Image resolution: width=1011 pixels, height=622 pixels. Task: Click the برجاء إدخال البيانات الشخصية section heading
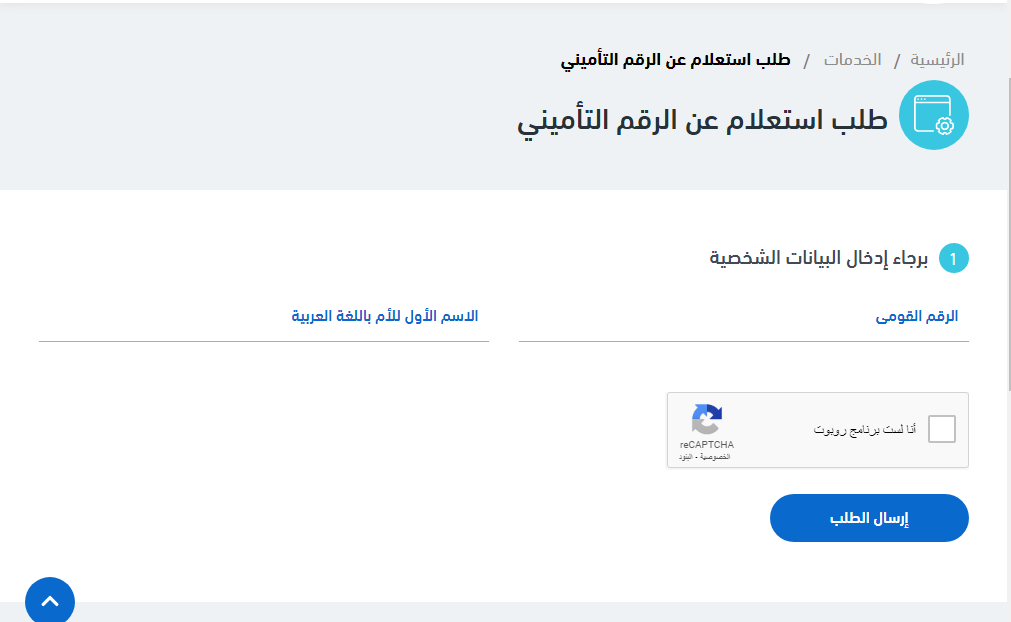(819, 259)
